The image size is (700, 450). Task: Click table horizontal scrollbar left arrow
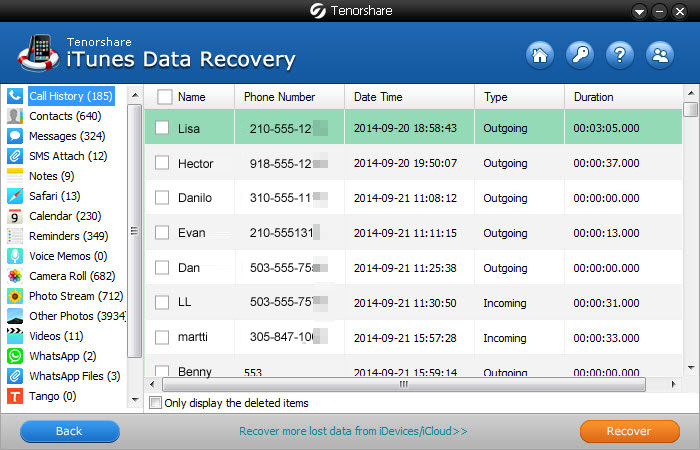coord(152,384)
